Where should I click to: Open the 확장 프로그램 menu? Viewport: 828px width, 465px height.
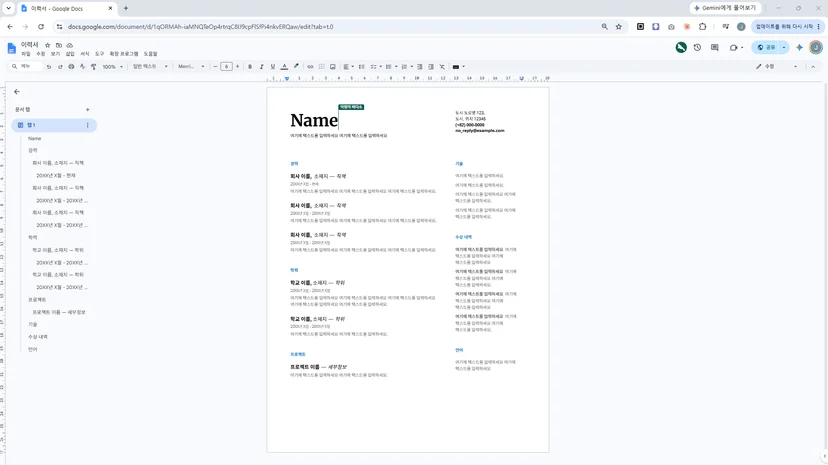124,54
